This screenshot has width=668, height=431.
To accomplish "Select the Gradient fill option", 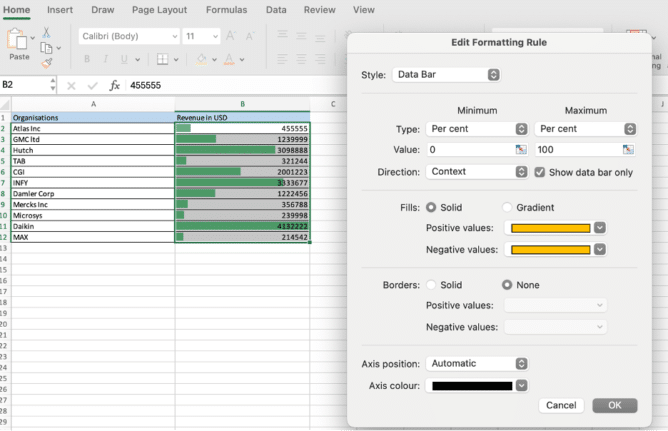I will point(507,207).
